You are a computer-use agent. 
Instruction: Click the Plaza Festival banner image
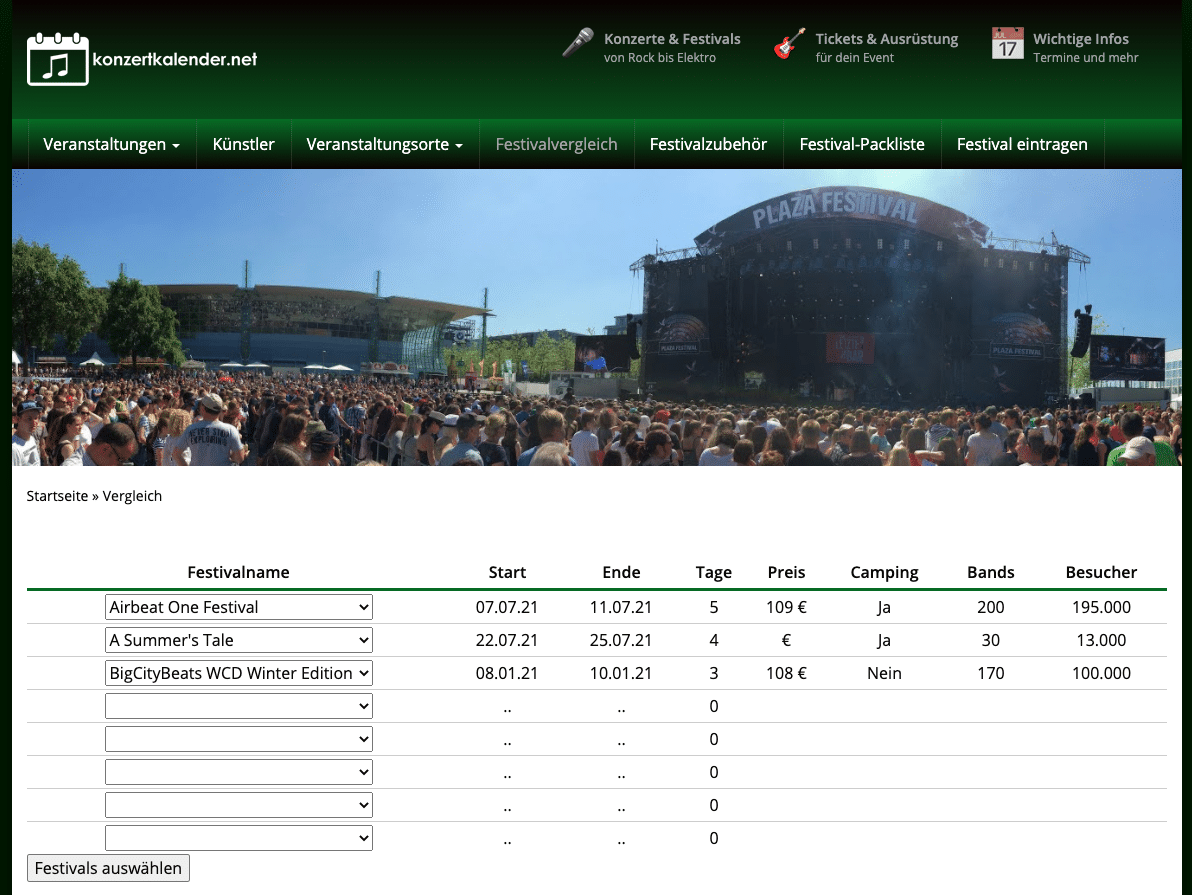(597, 317)
